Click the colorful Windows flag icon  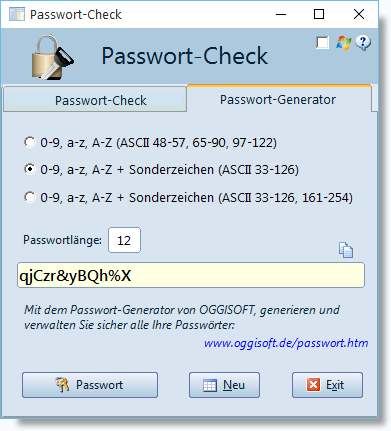pyautogui.click(x=344, y=43)
